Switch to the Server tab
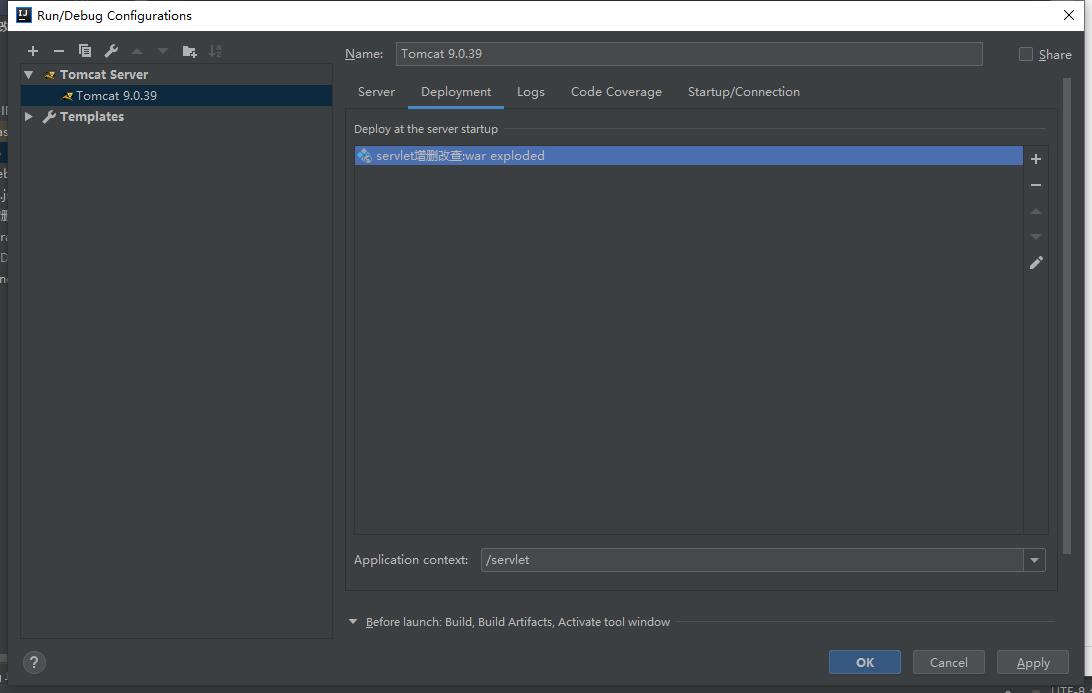Screen dimensions: 1092x693 point(376,92)
